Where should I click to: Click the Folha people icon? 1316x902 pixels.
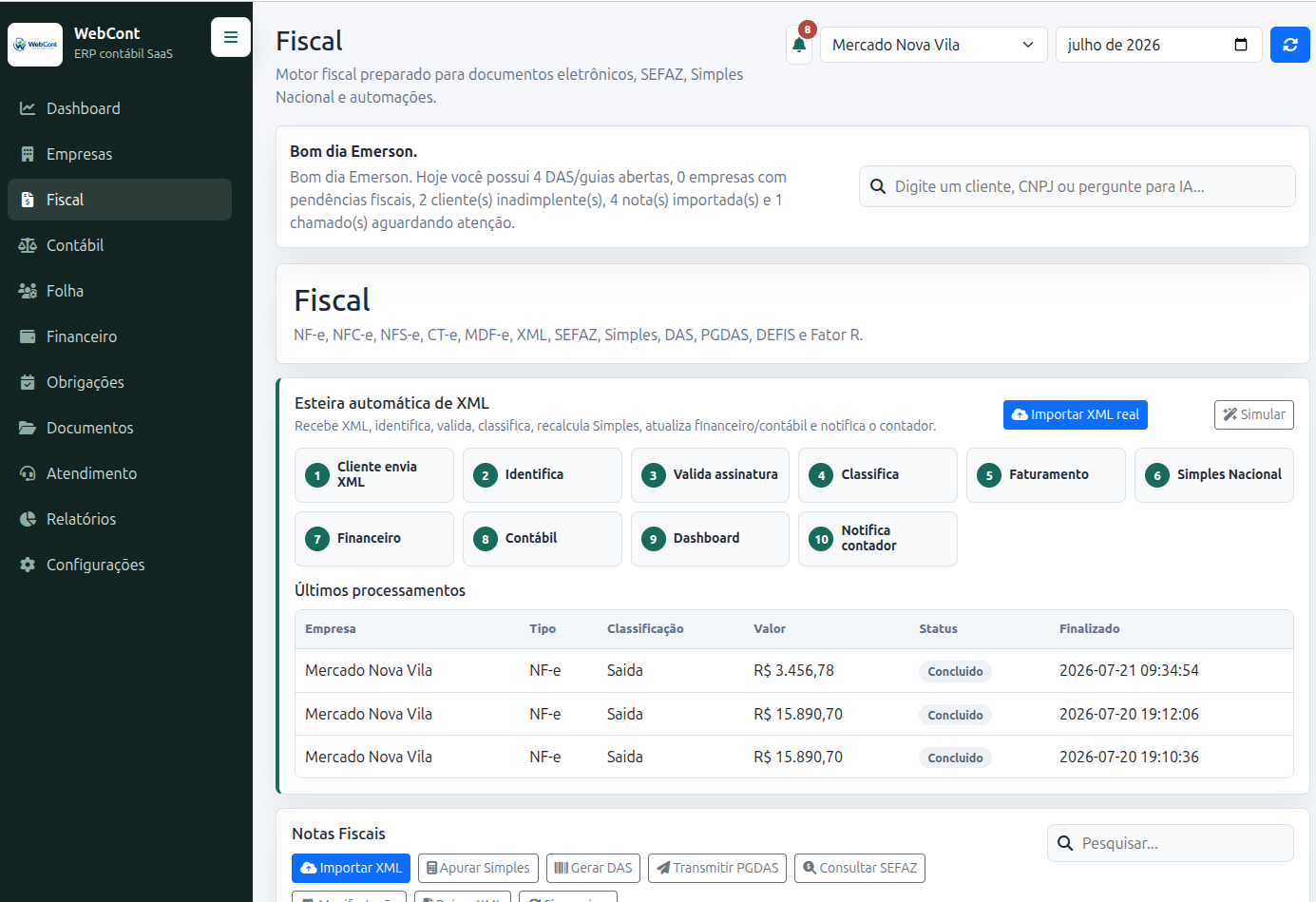[28, 291]
